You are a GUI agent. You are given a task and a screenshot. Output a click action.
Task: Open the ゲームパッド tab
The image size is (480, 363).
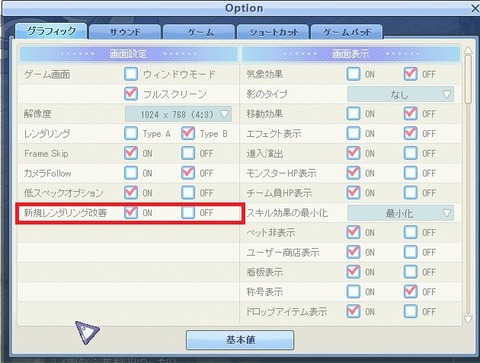click(347, 32)
